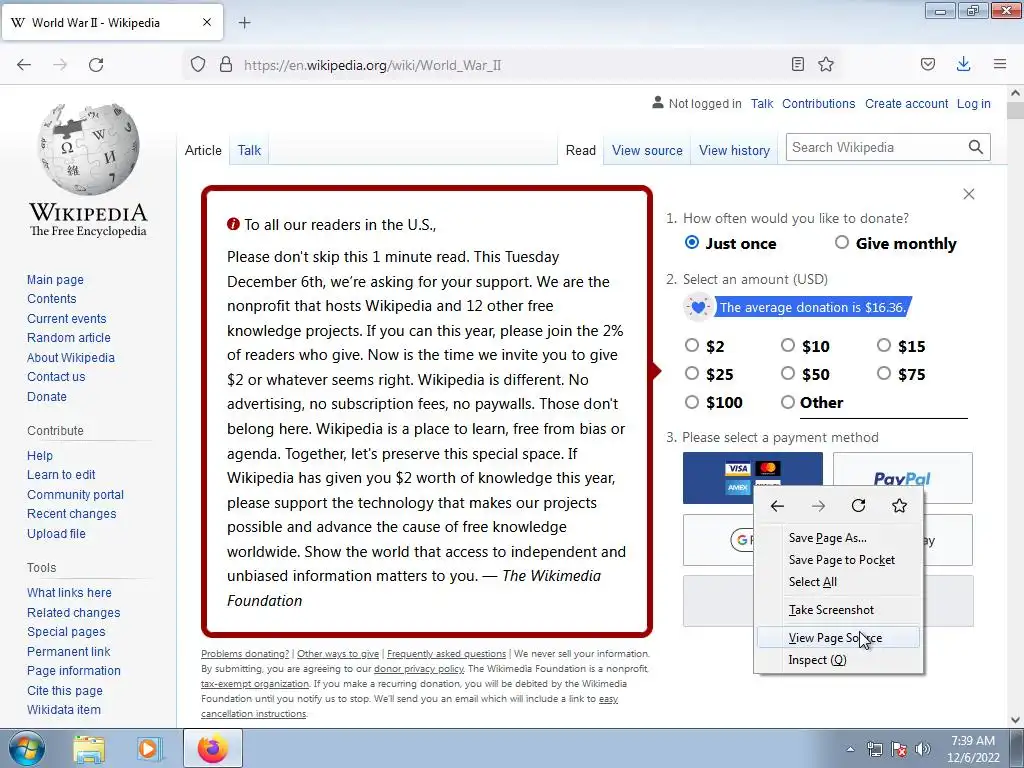This screenshot has height=768, width=1024.
Task: Choose Take Screenshot in context menu
Action: coord(839,610)
